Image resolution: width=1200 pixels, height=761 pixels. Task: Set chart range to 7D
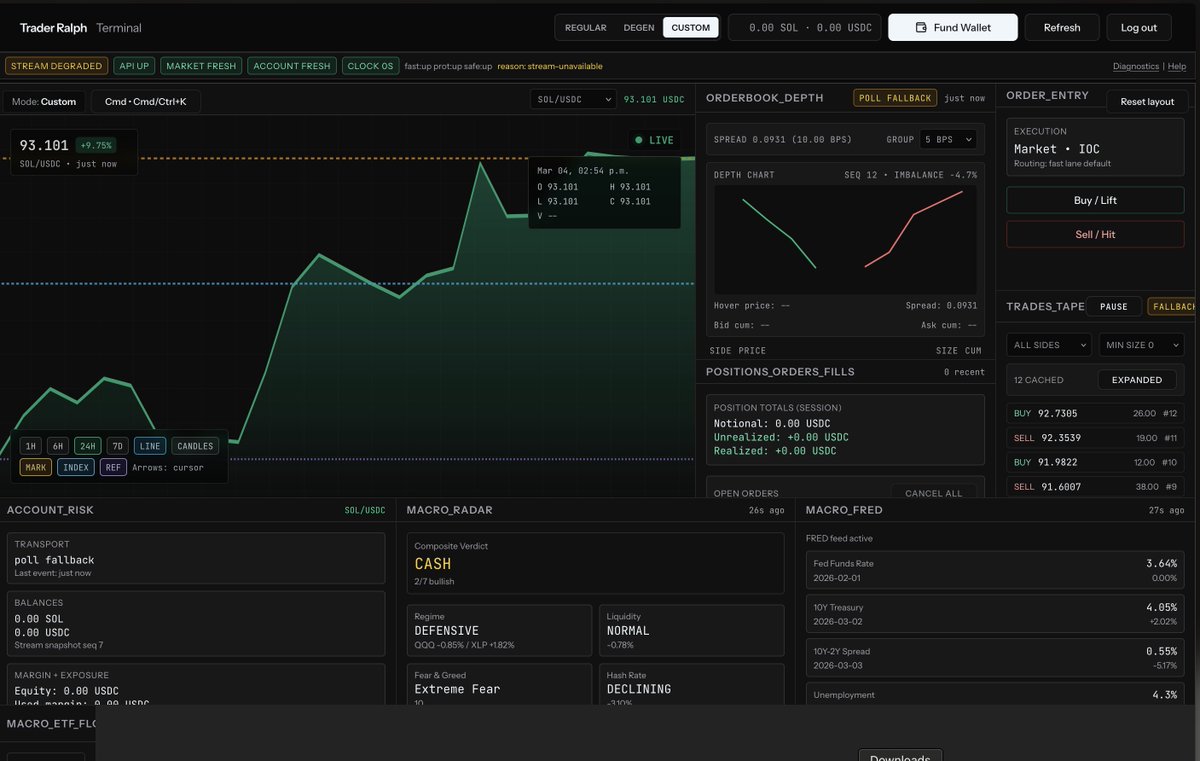(x=117, y=446)
